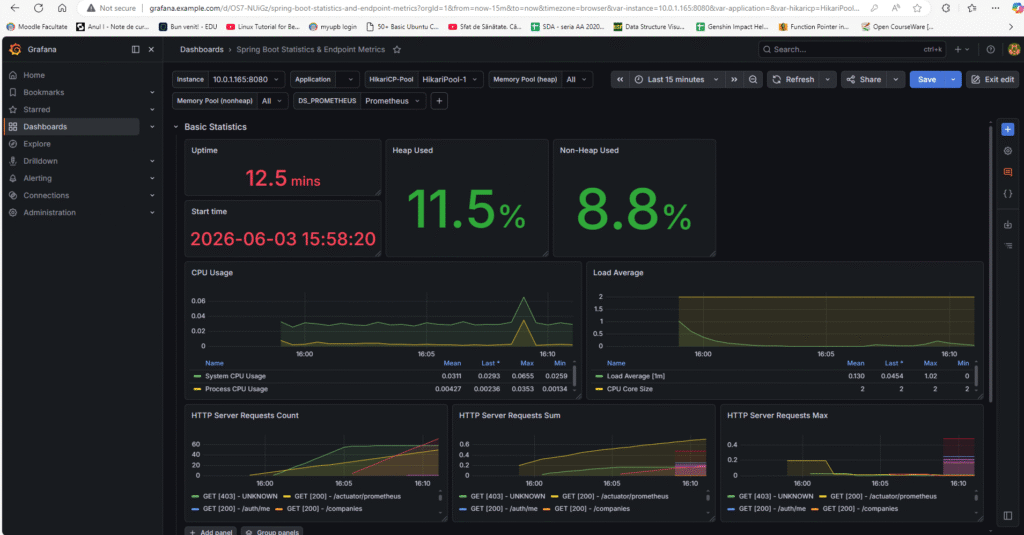Open the add-panel plus icon in right sidebar

click(1008, 129)
